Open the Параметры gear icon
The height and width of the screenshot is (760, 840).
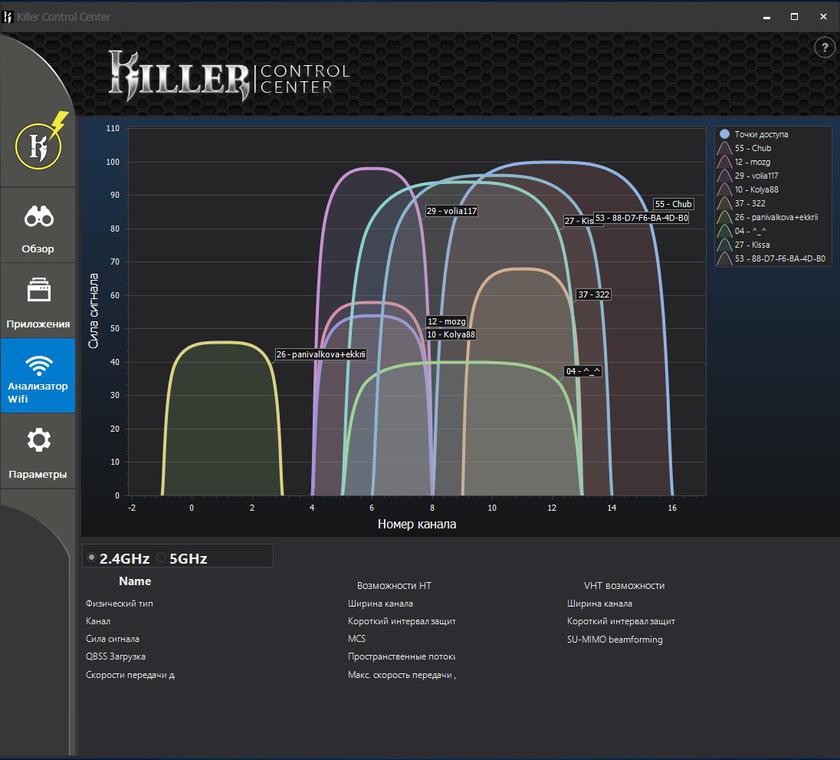(x=38, y=441)
